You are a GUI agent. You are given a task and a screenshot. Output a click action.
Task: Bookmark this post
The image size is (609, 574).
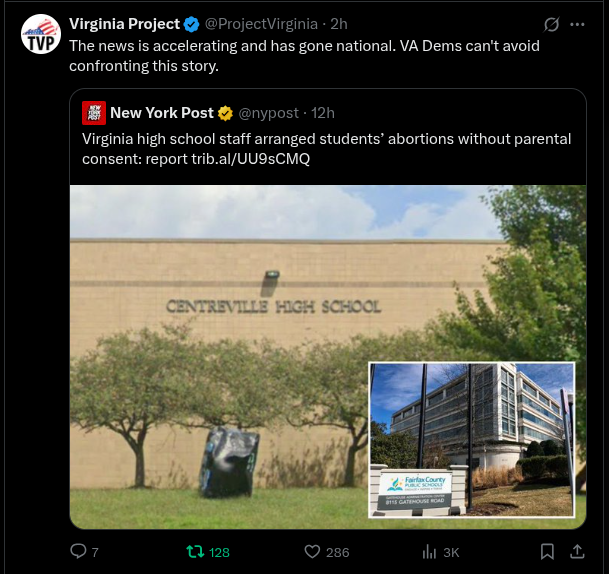point(547,551)
